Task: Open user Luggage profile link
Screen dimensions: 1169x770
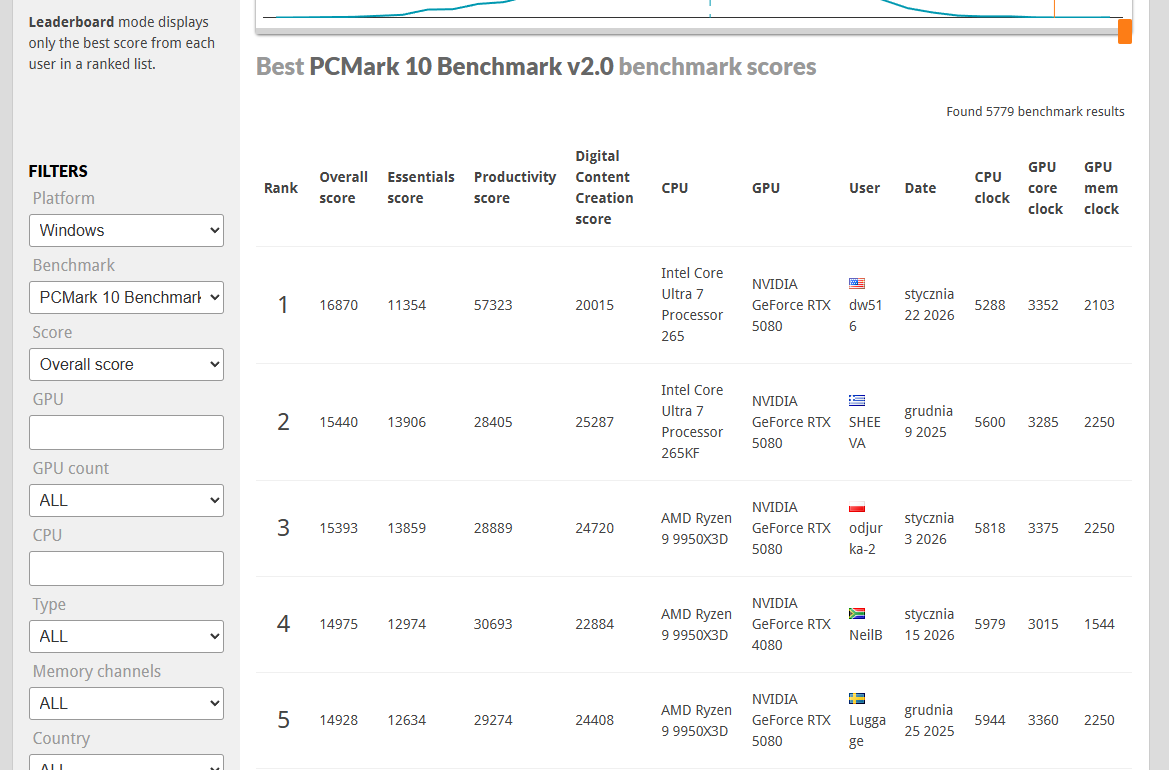Action: tap(867, 730)
